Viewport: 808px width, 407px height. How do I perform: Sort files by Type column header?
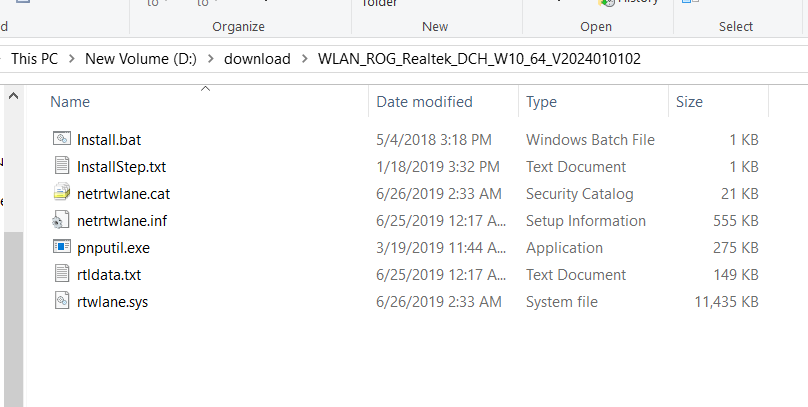point(541,101)
